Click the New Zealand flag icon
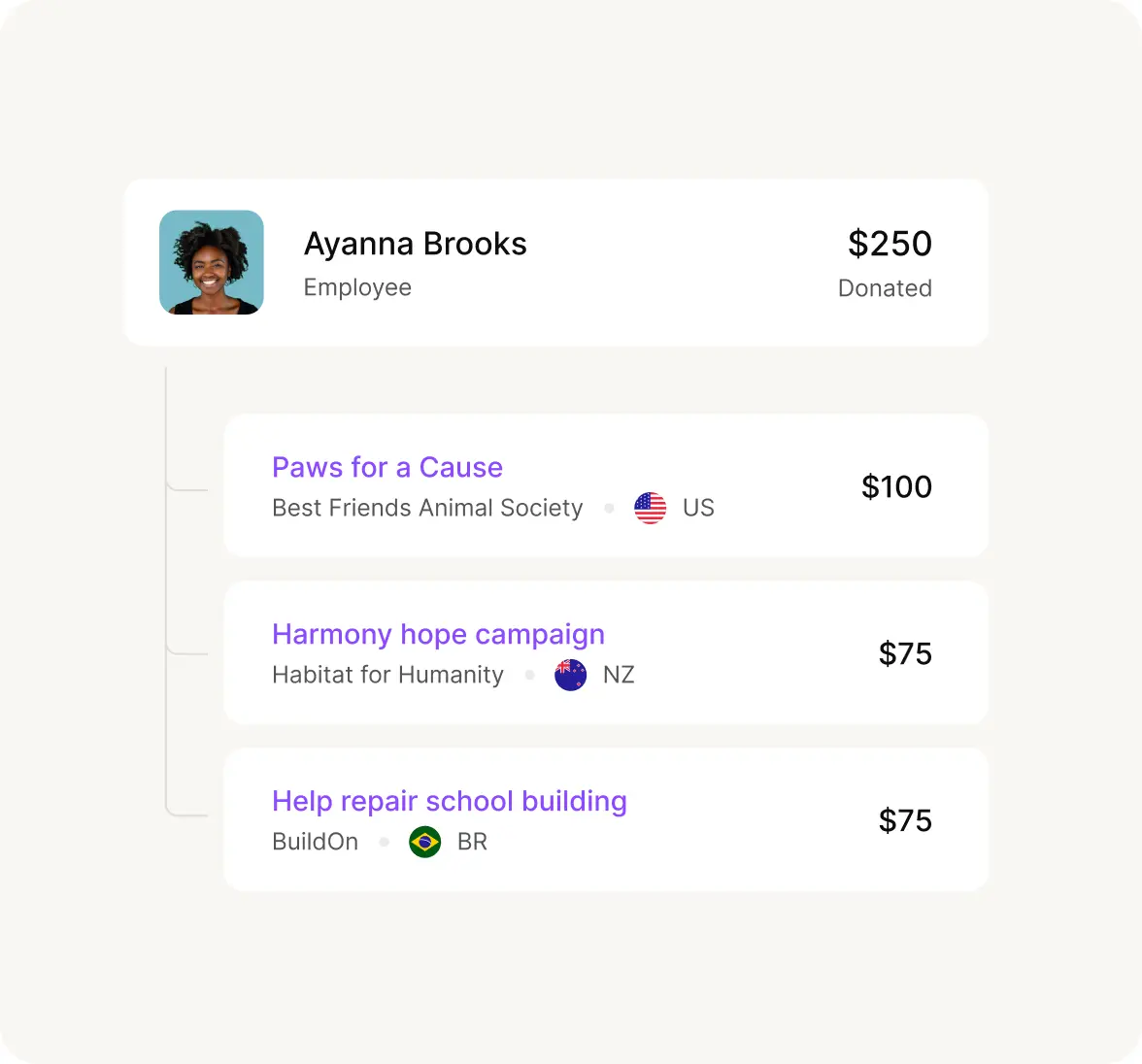 coord(571,675)
